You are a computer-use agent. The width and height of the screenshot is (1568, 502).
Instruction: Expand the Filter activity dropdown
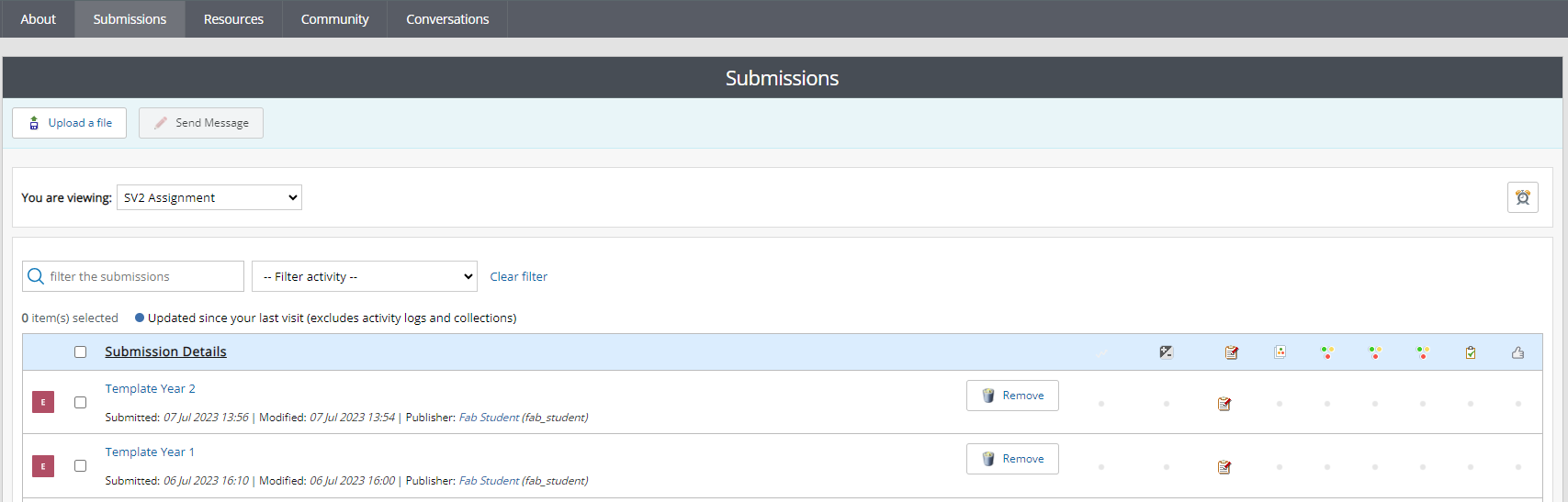[365, 276]
